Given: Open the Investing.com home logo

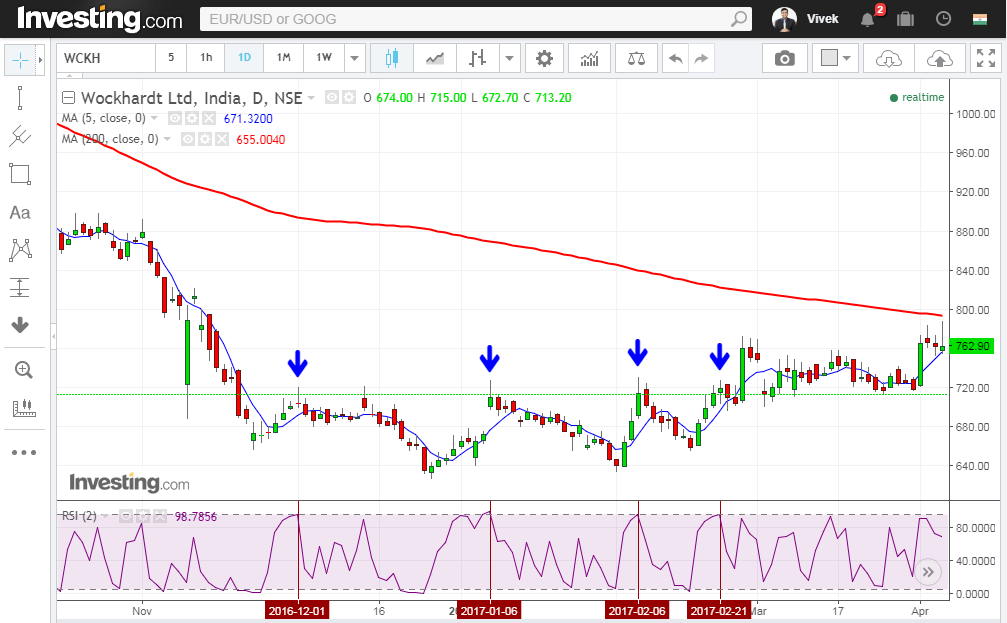Looking at the screenshot, I should [x=100, y=19].
